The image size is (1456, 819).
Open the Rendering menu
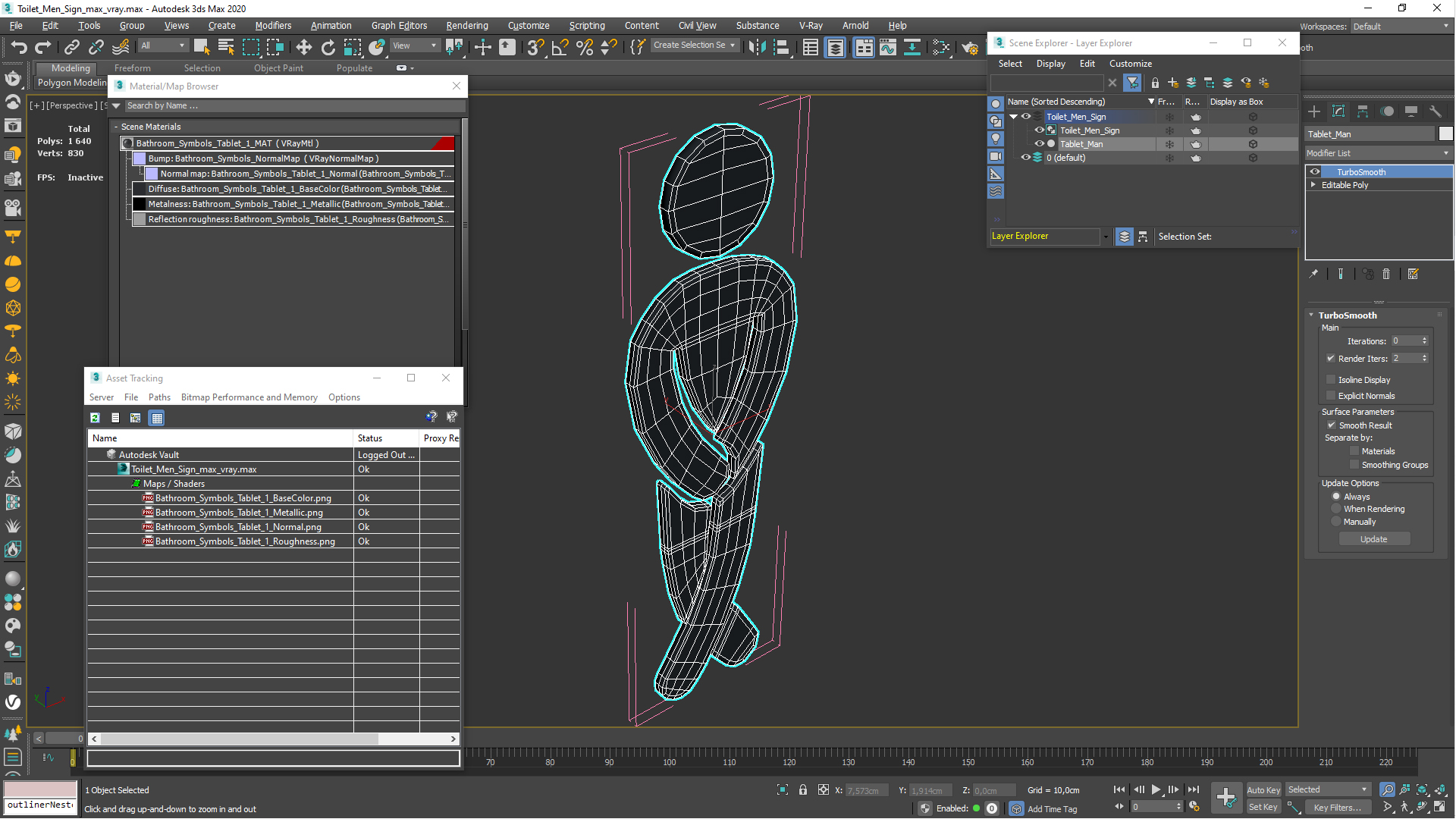(x=467, y=26)
